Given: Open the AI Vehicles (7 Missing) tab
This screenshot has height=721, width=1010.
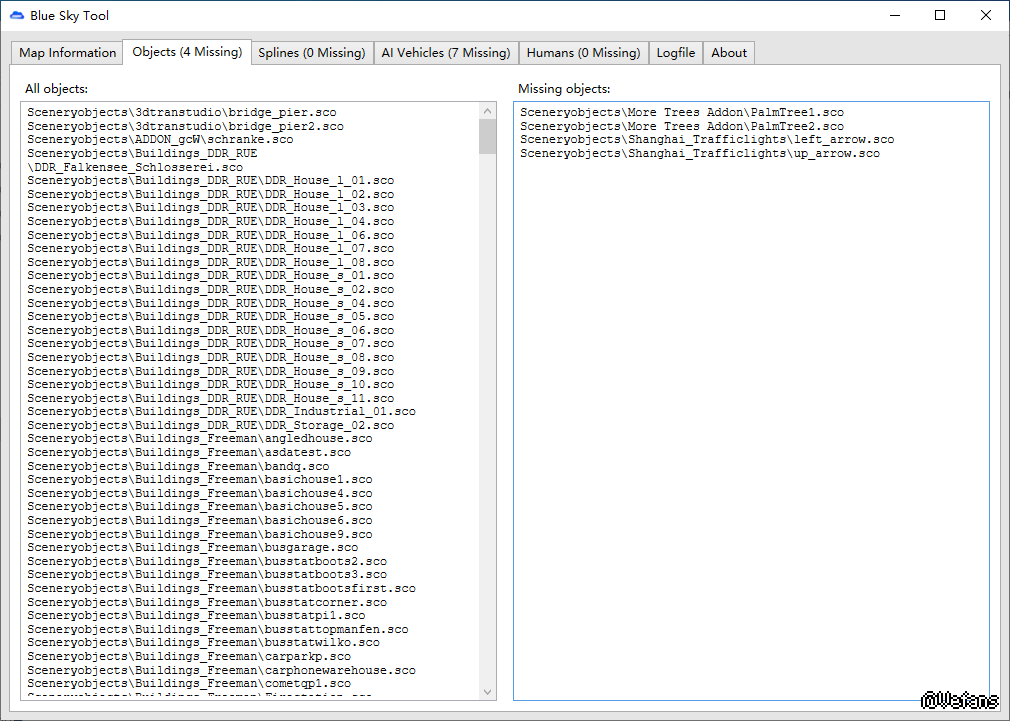Looking at the screenshot, I should [445, 53].
